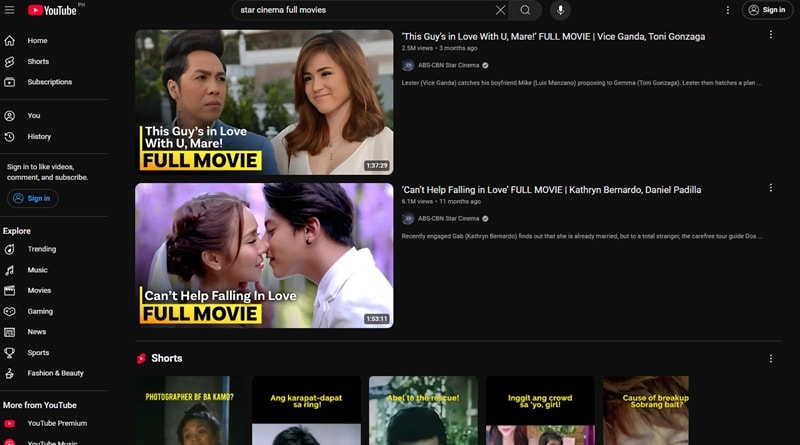Open ABS-CBN Star Cinema channel of first video
The image size is (800, 445).
[x=448, y=65]
